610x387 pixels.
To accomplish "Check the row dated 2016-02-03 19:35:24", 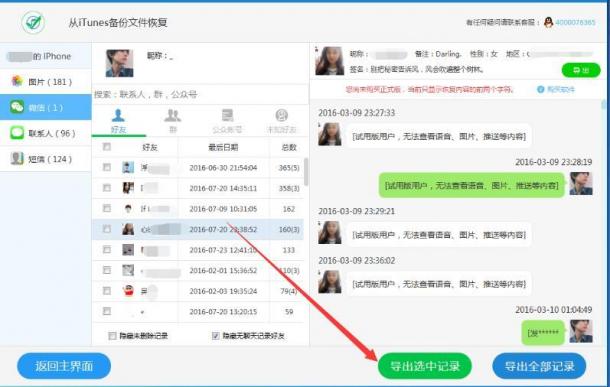I will tap(107, 291).
